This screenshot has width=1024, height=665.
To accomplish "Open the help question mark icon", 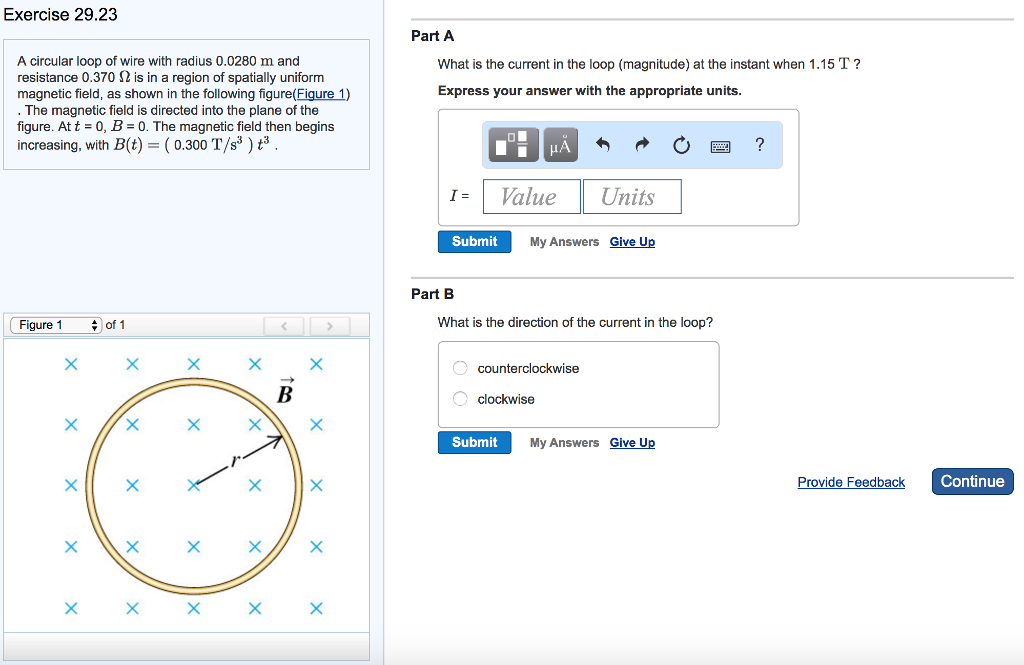I will pyautogui.click(x=759, y=144).
